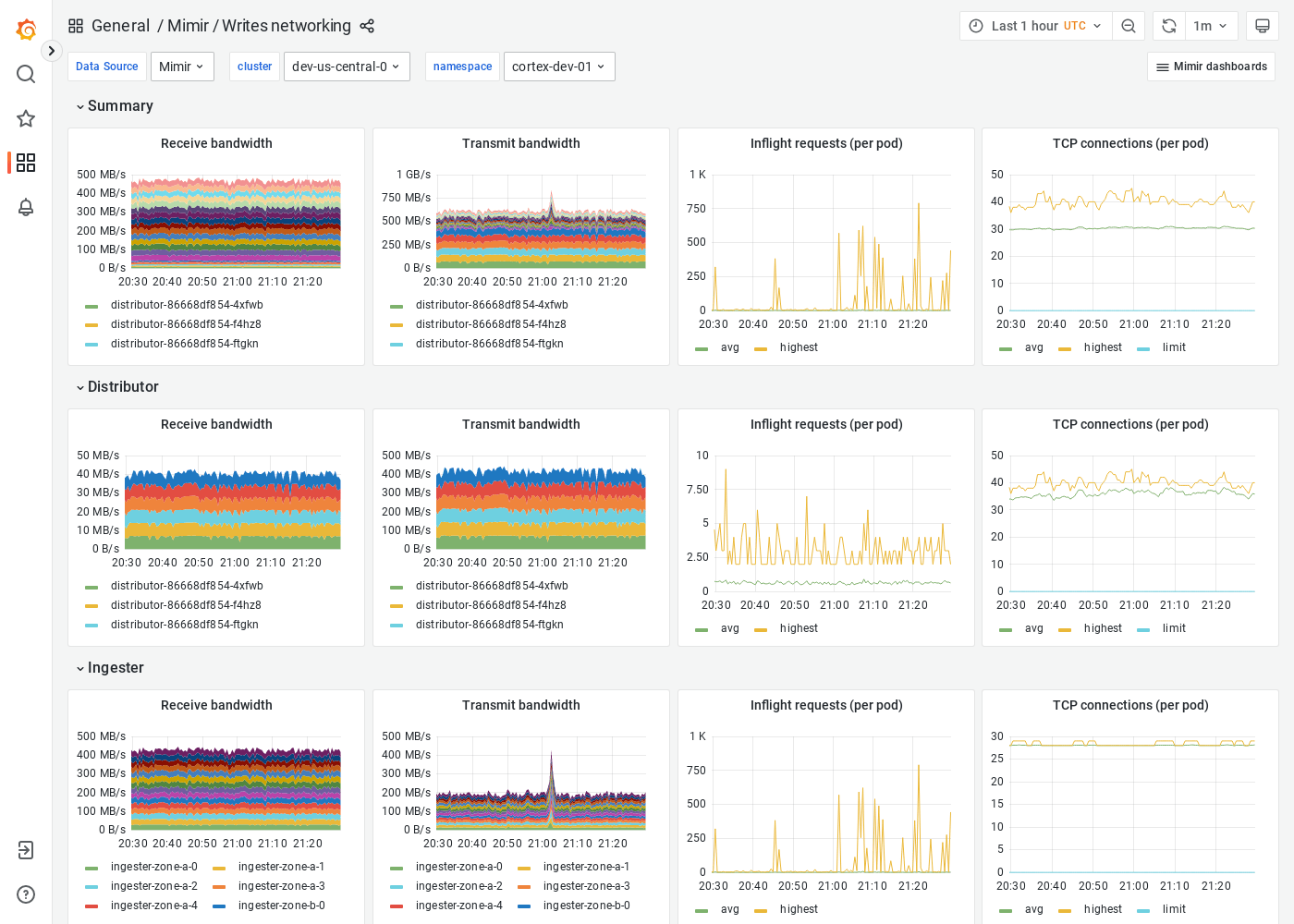Image resolution: width=1294 pixels, height=924 pixels.
Task: Zoom out the time range with magnifier icon
Action: (1129, 26)
